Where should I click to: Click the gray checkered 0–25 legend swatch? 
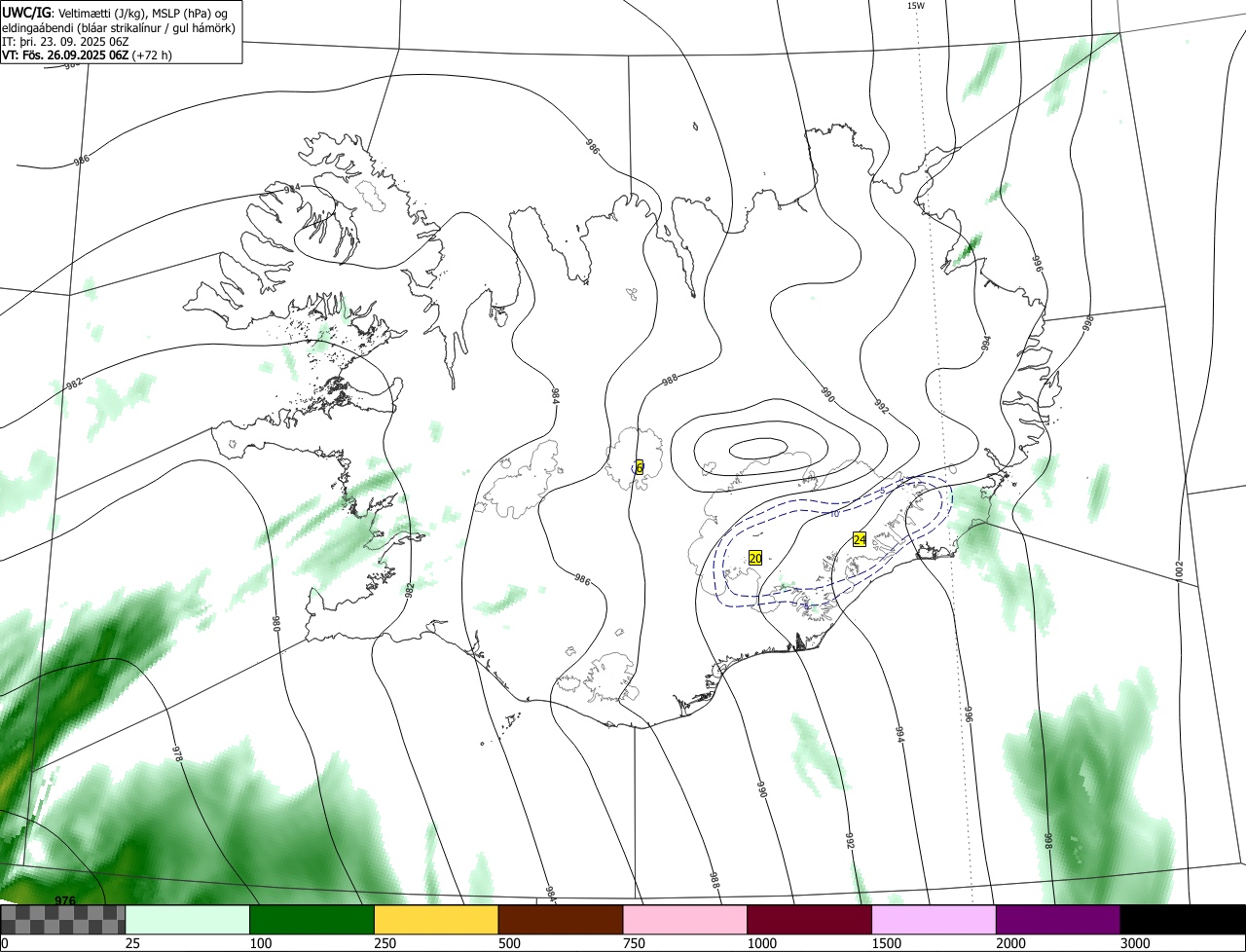63,919
